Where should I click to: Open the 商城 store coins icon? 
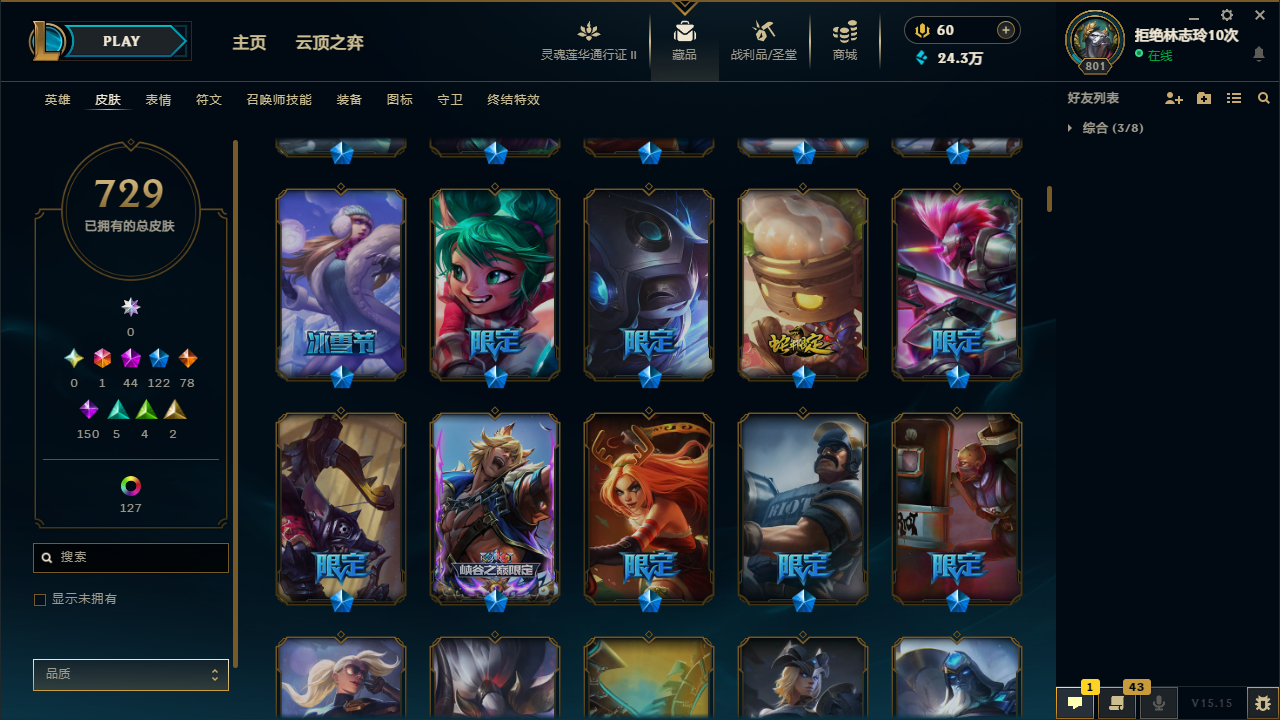tap(845, 31)
